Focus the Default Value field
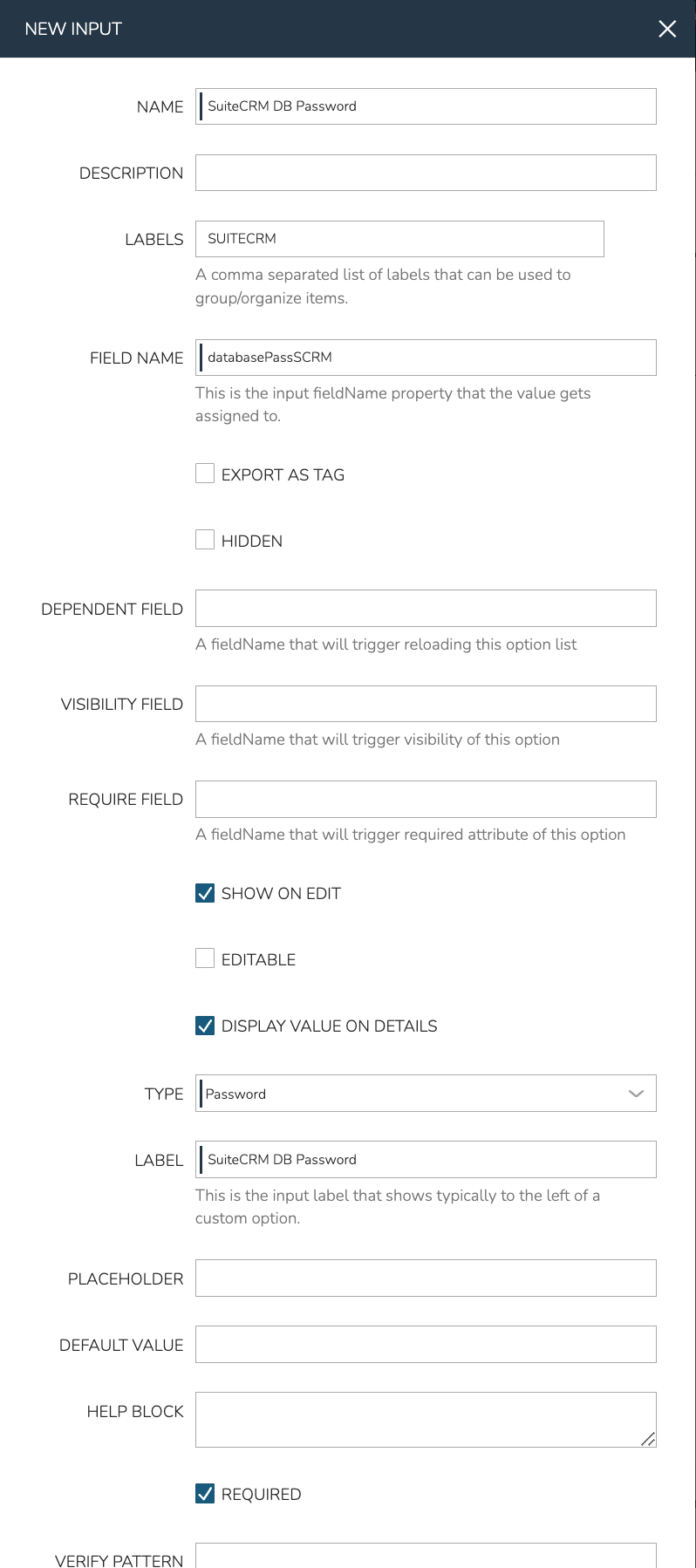 tap(426, 1345)
